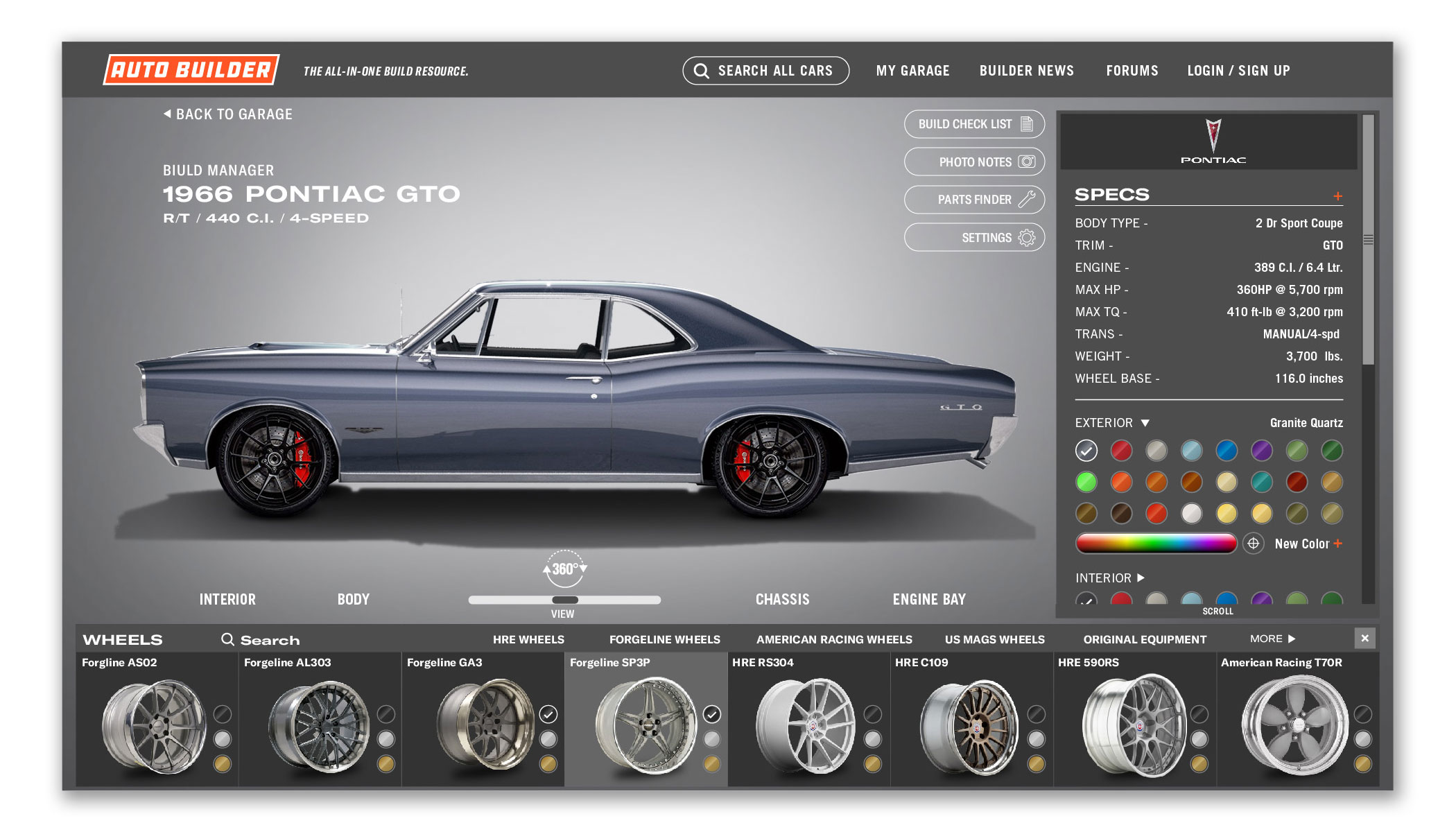Expand the Specs panel plus sign
The width and height of the screenshot is (1456, 832).
1337,196
